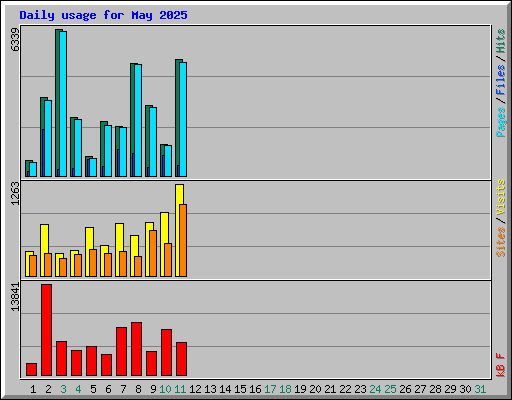Click the red KB bar for day 8
512x400 pixels.
pos(136,349)
